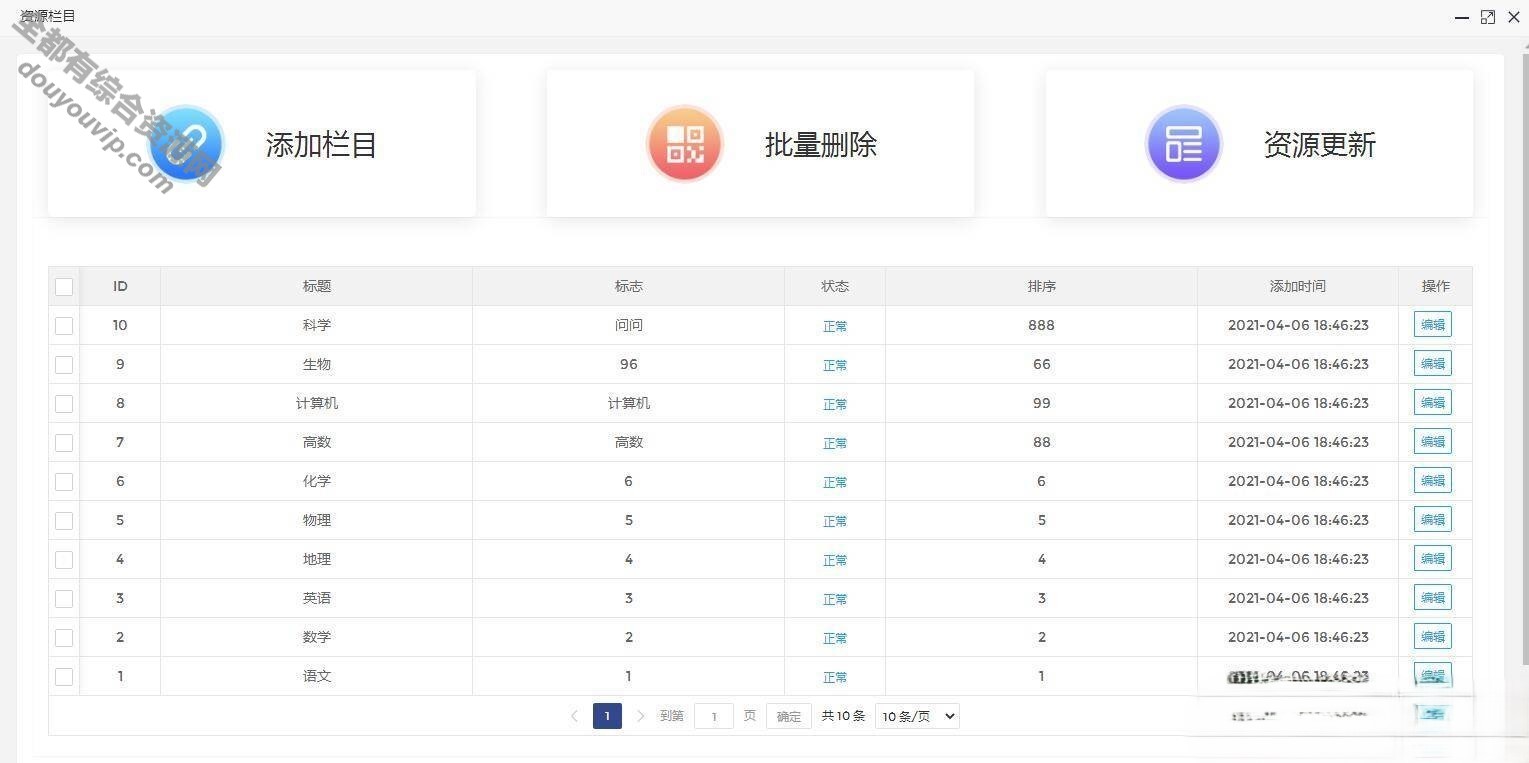Click the 正常 status in the 语文 row
The image size is (1529, 763).
tap(835, 677)
